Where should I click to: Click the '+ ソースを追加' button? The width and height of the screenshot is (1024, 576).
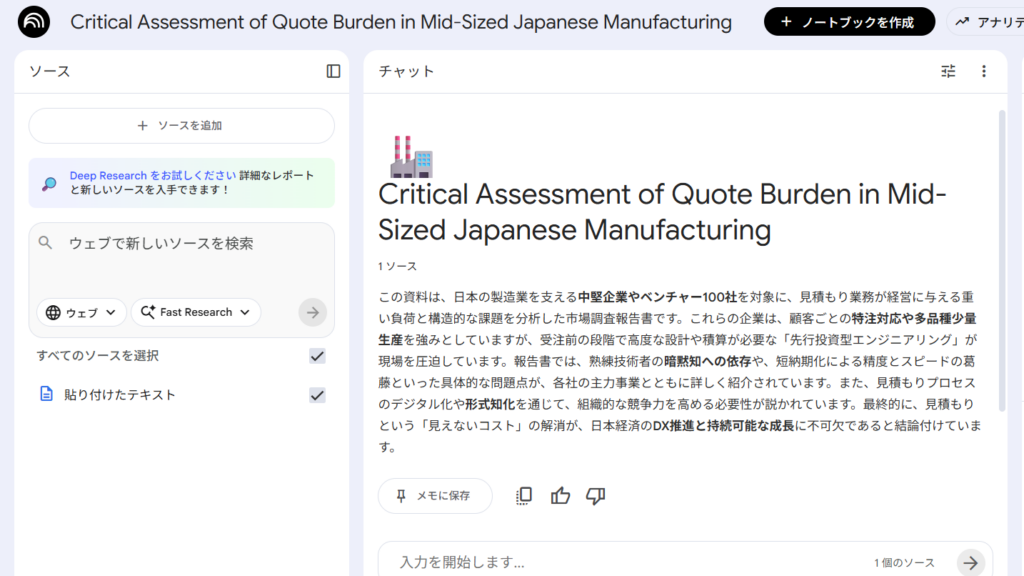point(181,126)
